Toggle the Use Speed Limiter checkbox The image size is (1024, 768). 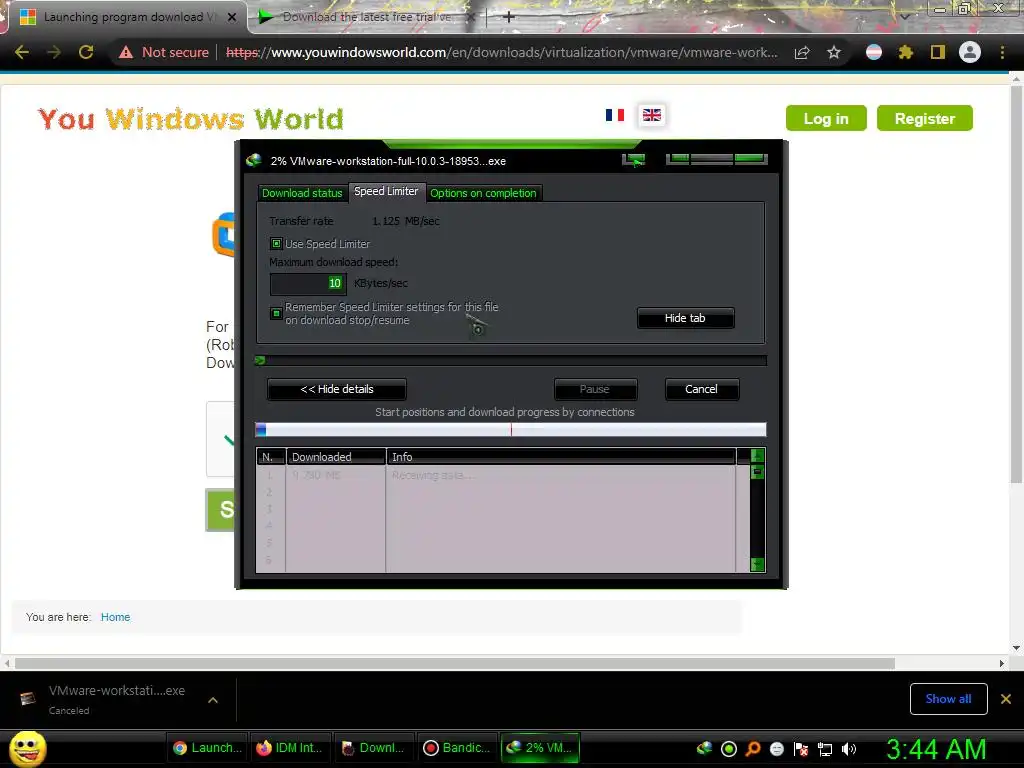click(x=276, y=244)
